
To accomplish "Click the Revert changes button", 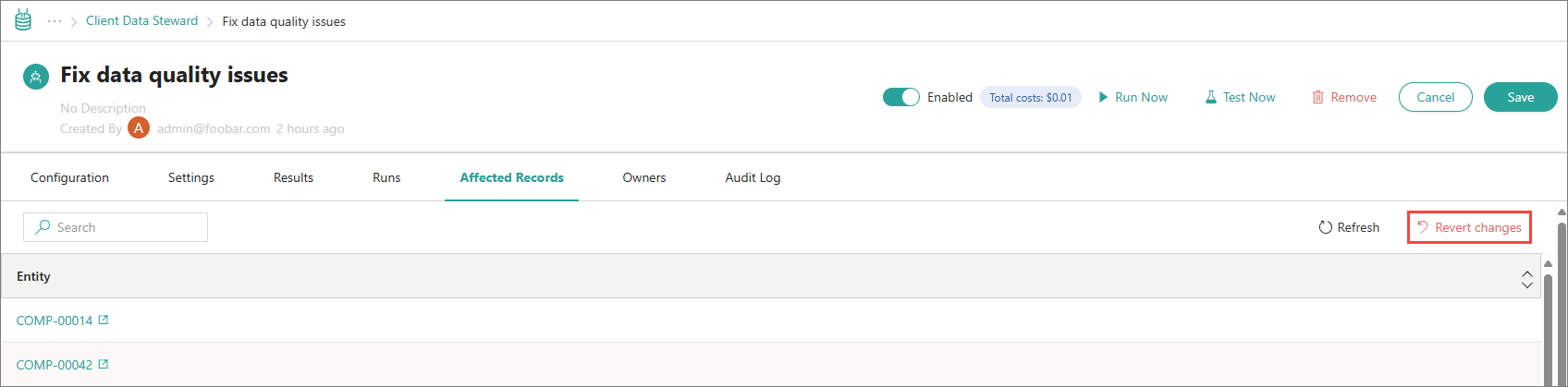I will click(x=1469, y=227).
